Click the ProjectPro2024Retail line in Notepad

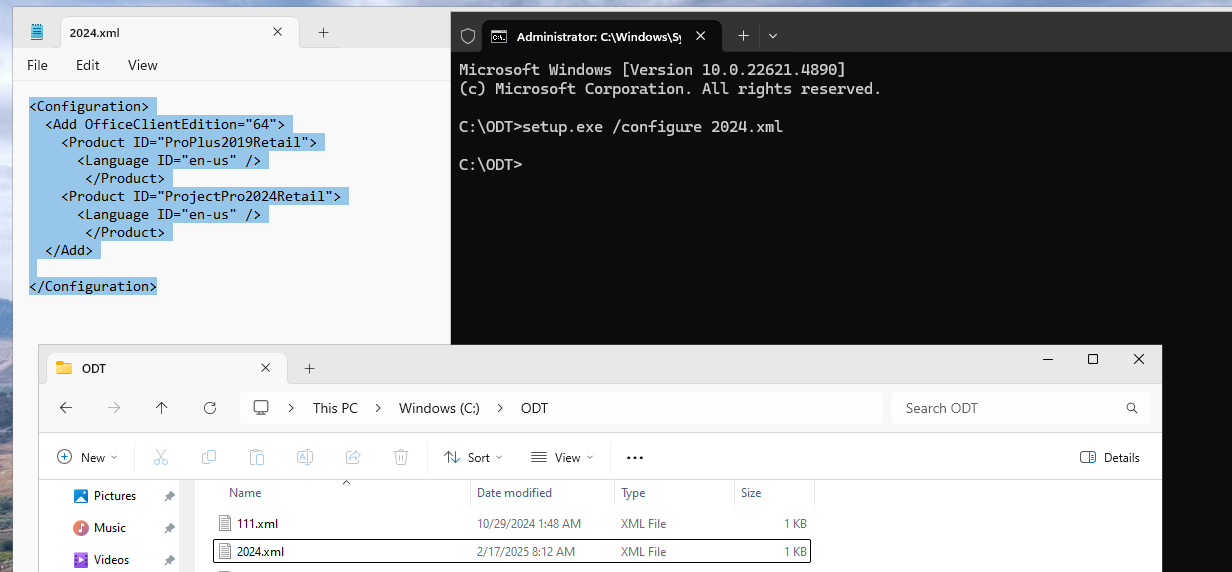tap(201, 196)
